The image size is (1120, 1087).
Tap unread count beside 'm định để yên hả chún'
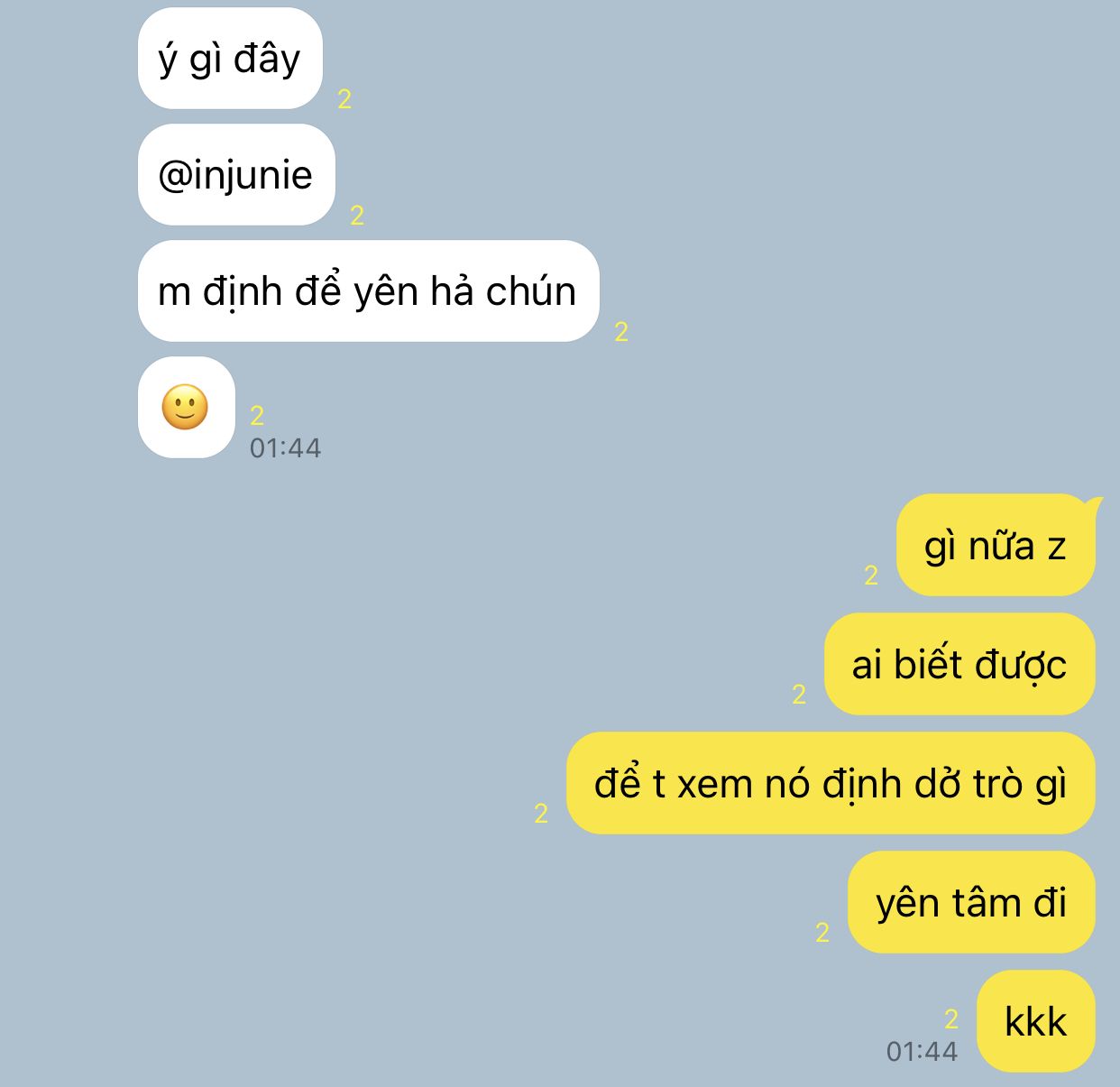(x=621, y=332)
